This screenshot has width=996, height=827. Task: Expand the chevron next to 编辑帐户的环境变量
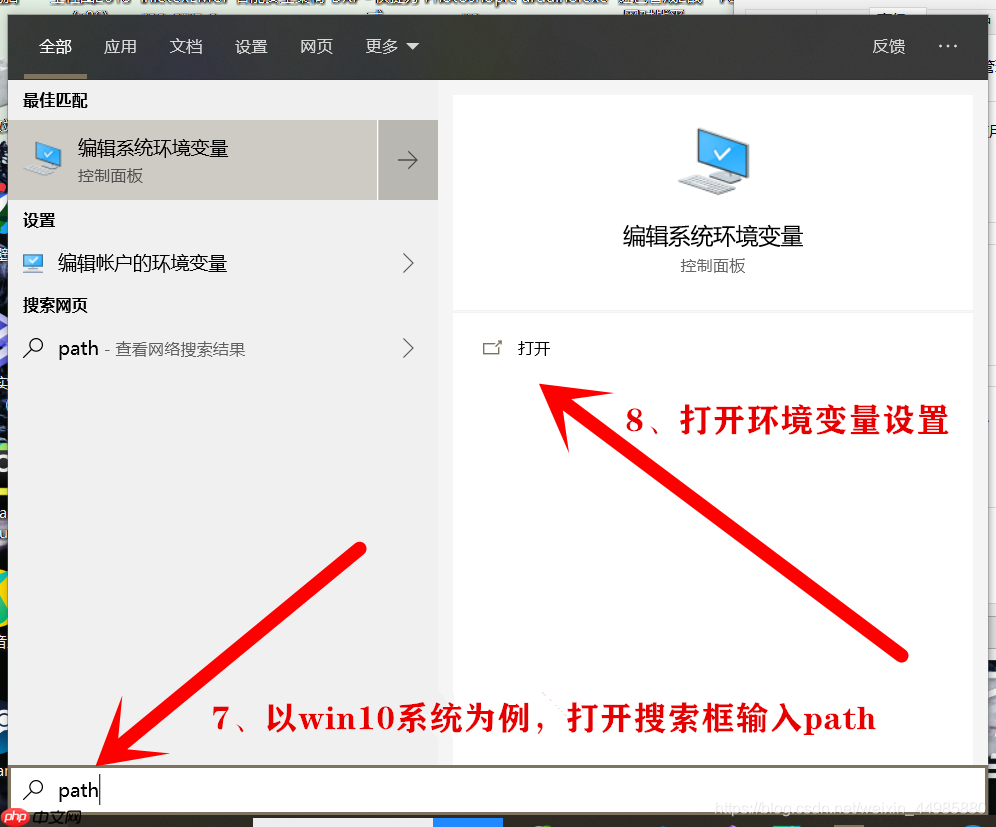(407, 263)
